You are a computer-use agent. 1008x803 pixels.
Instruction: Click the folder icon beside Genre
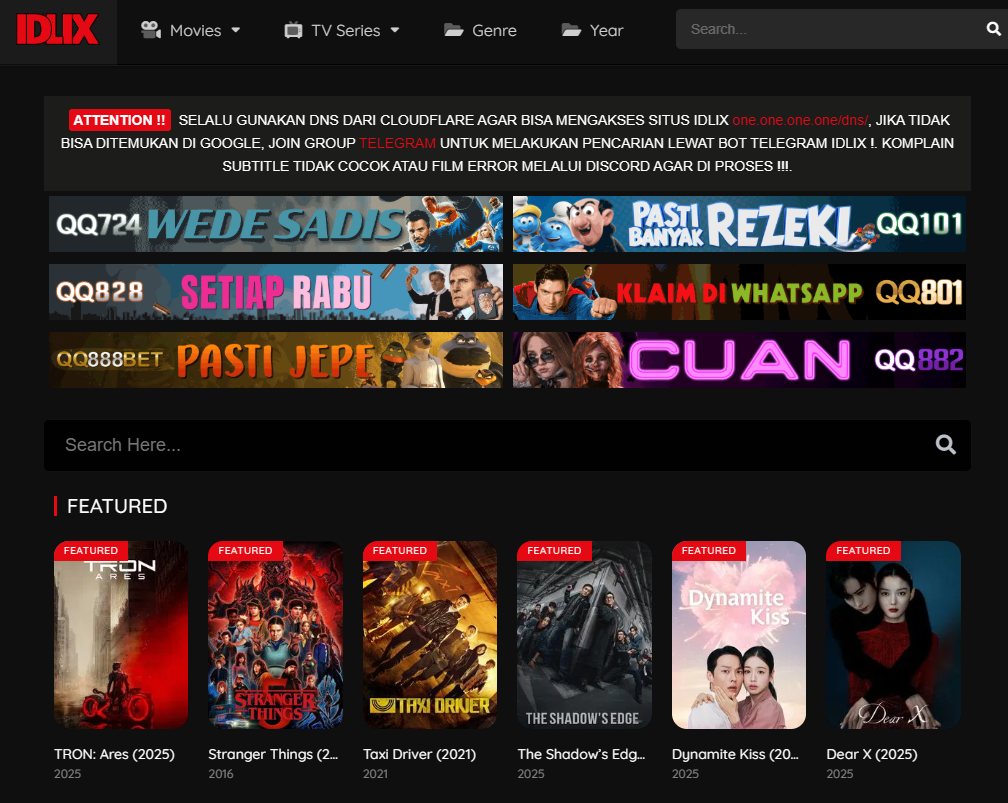tap(454, 30)
